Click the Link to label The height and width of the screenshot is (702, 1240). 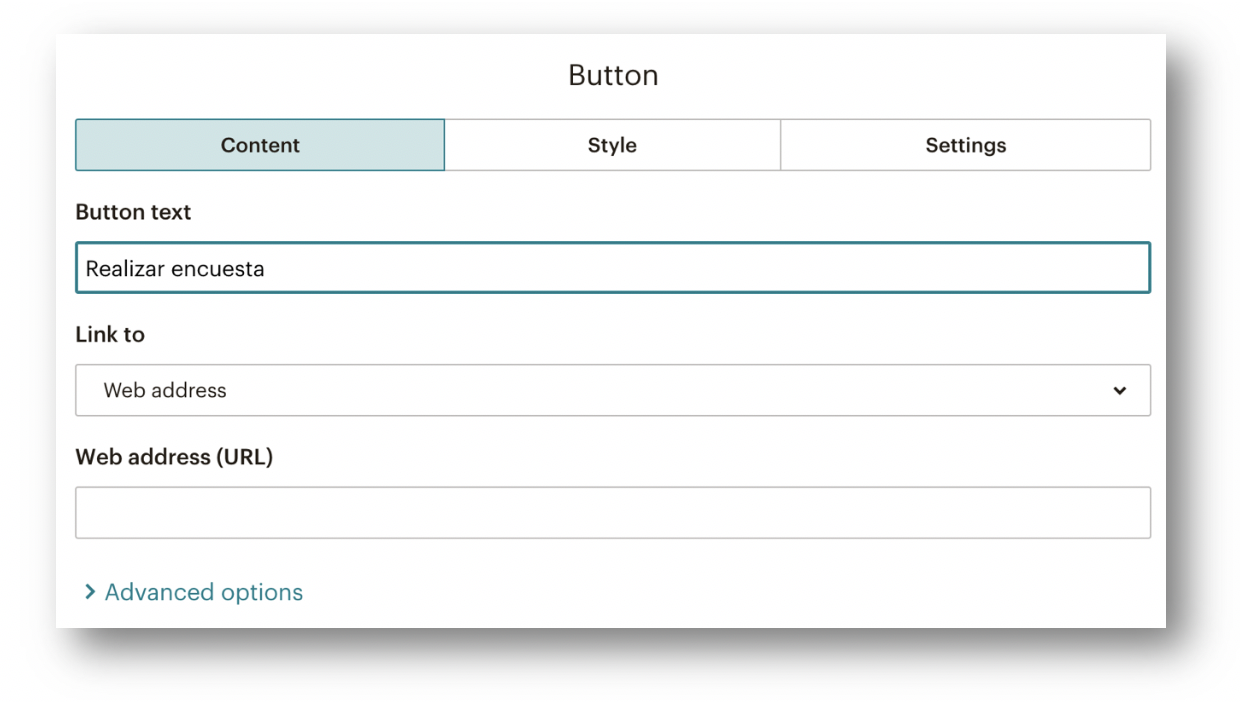(x=110, y=335)
